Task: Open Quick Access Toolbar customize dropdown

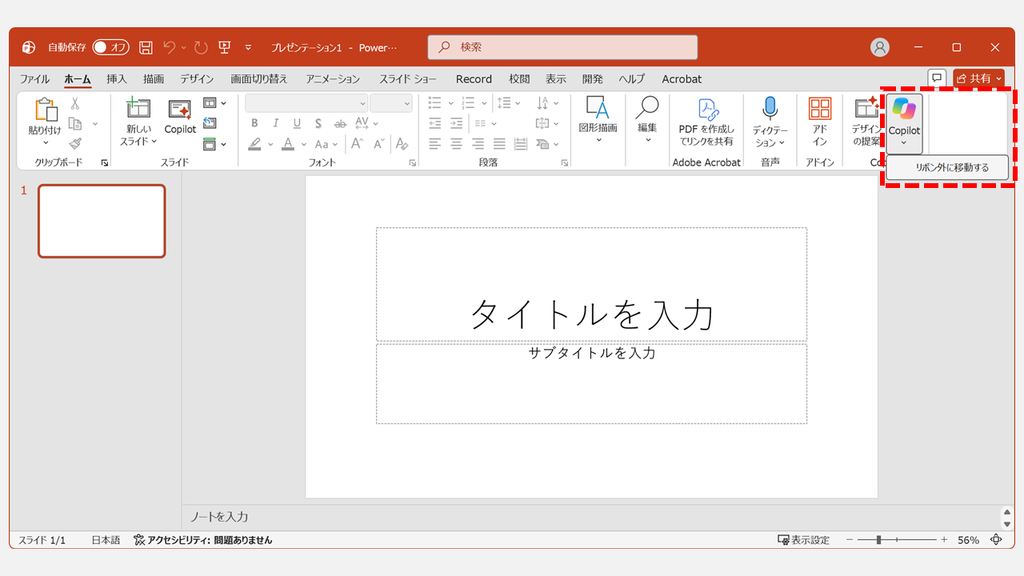Action: point(248,47)
